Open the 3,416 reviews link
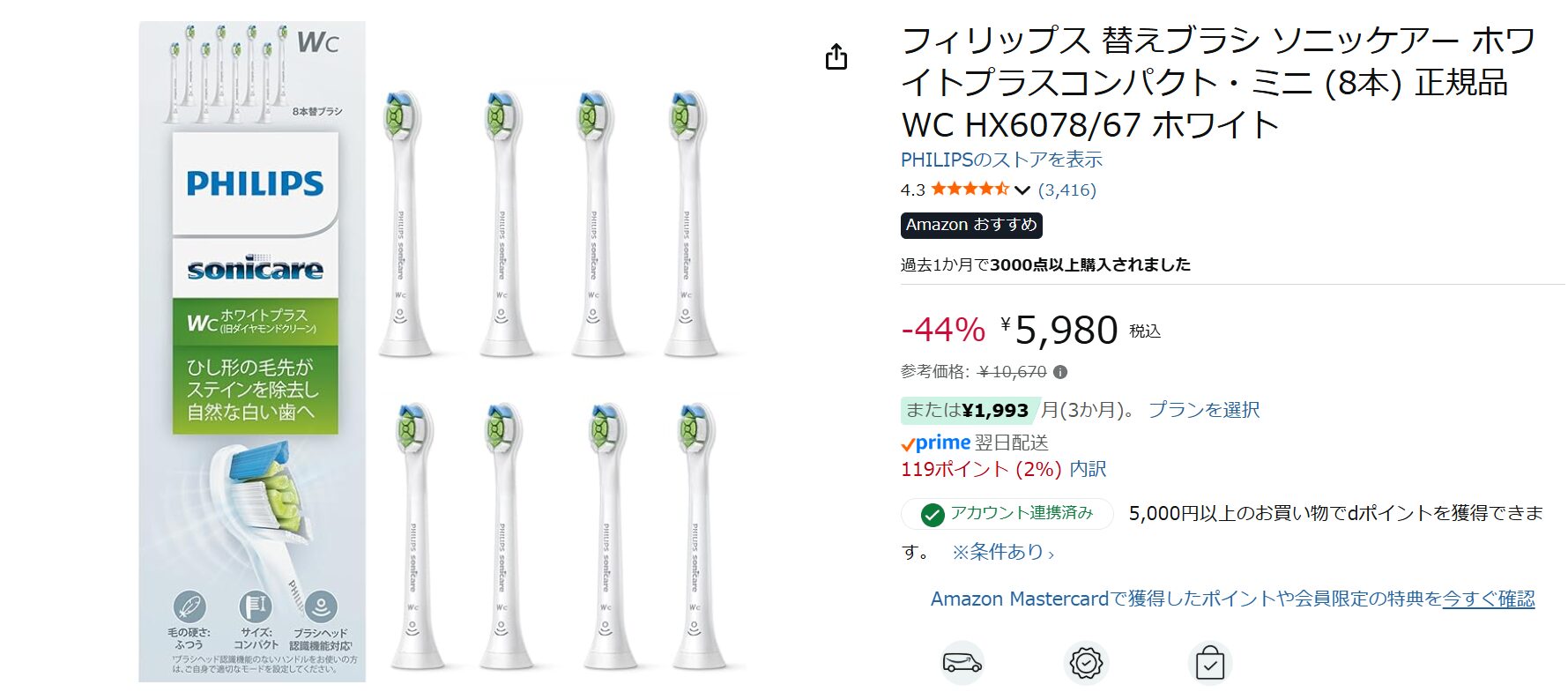This screenshot has width=1568, height=692. (1066, 190)
